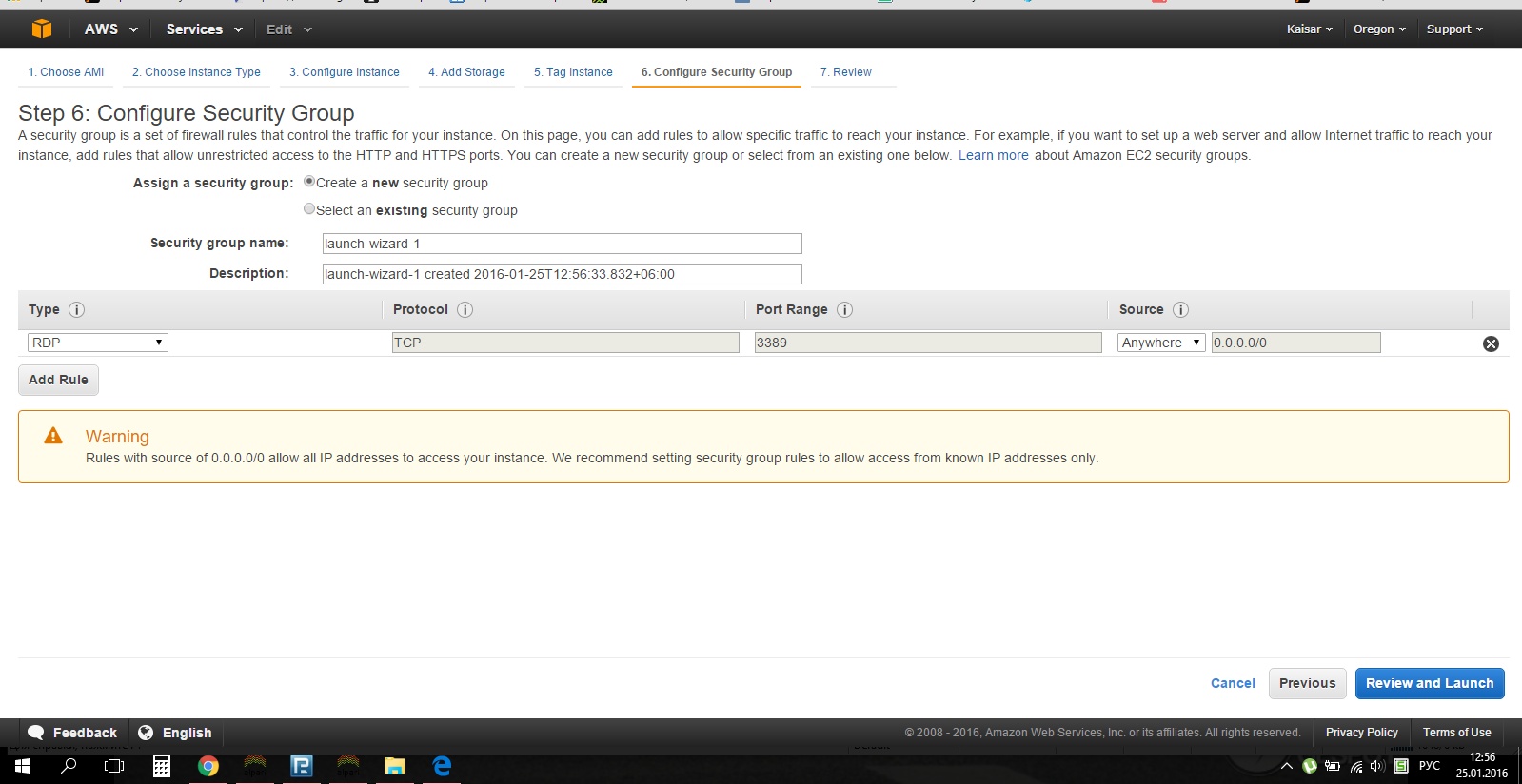Click the Feedback link in the footer
Viewport: 1522px width, 784px height.
coord(72,733)
